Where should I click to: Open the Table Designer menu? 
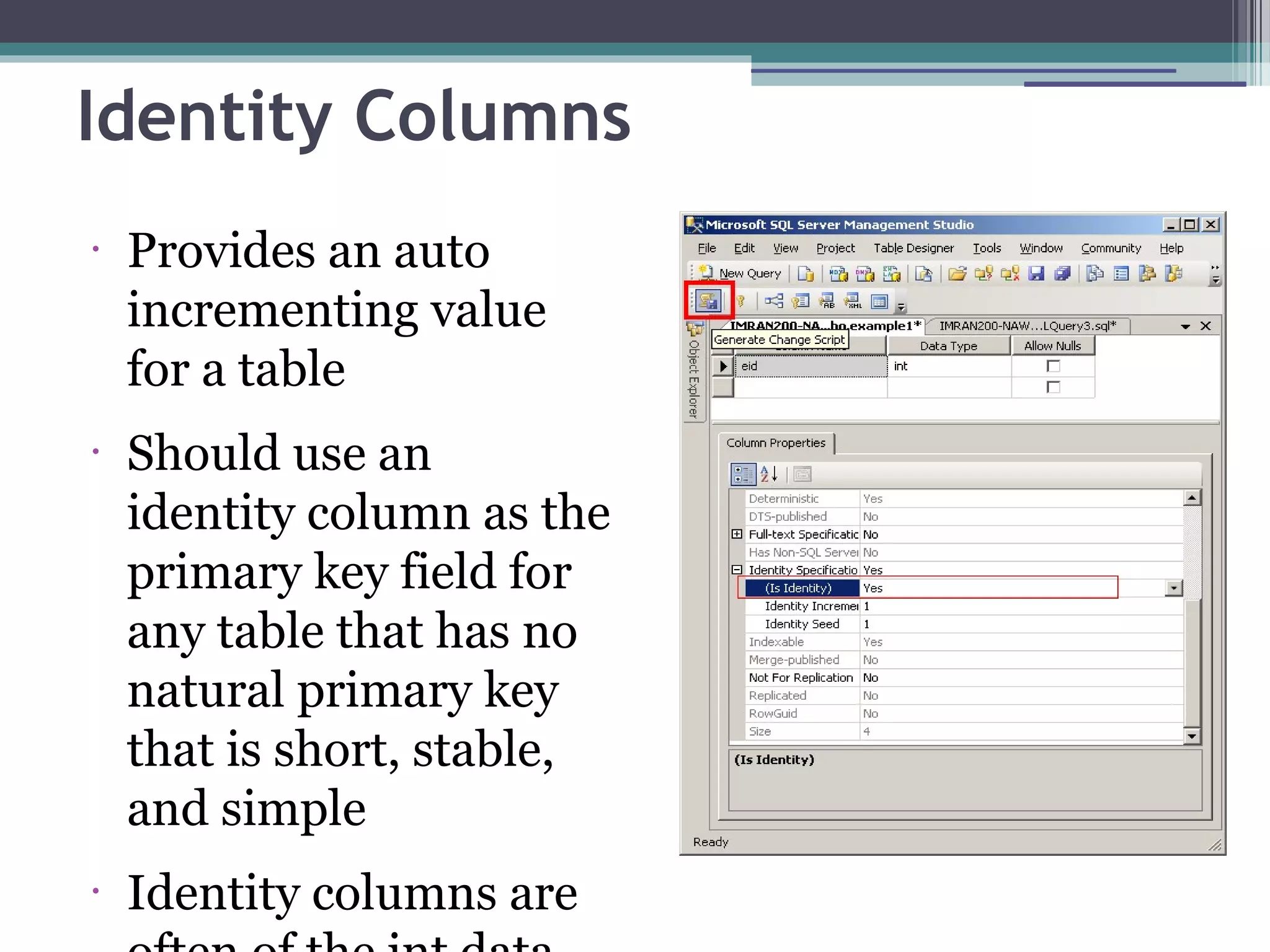coord(913,248)
